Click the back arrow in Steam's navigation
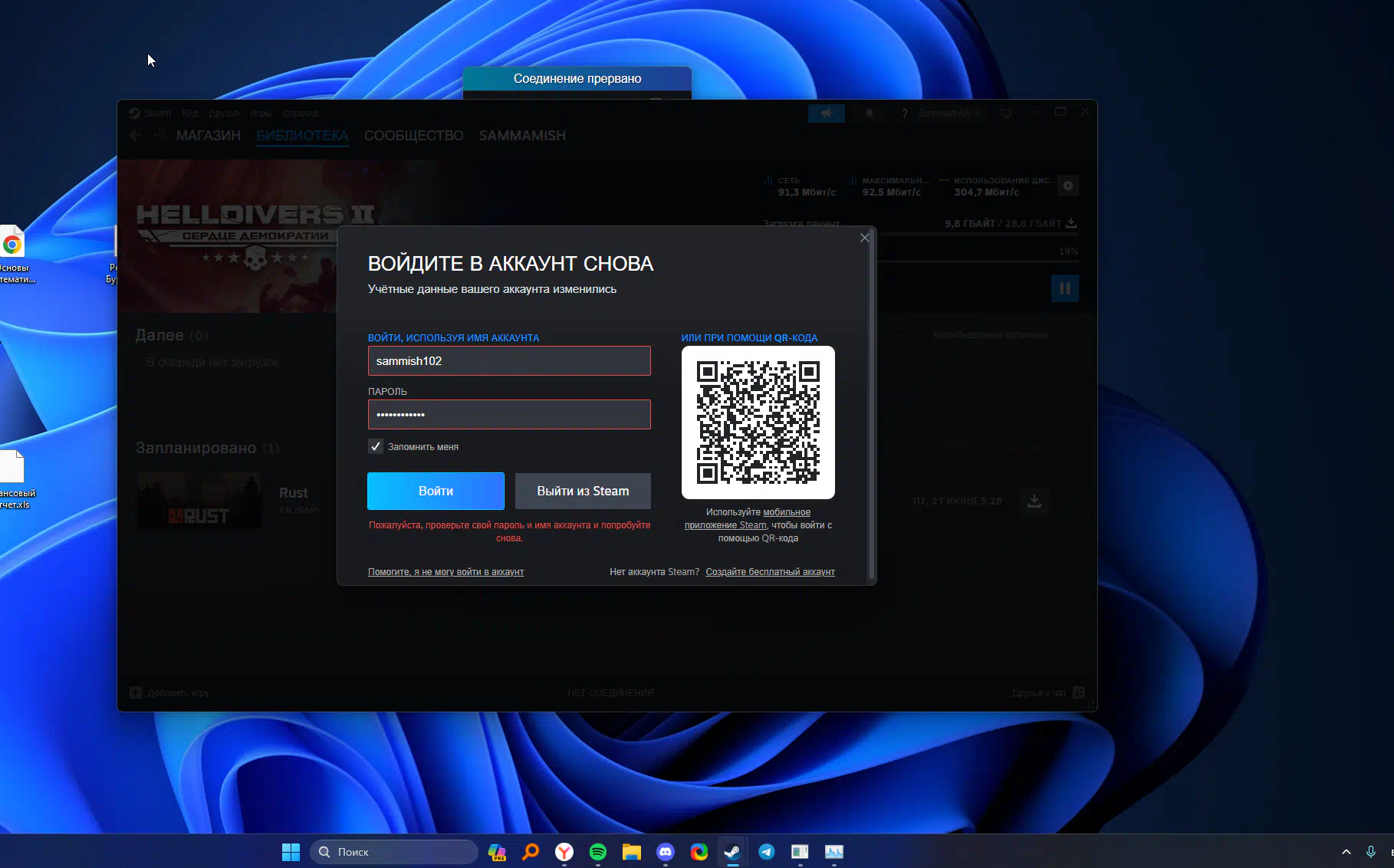The width and height of the screenshot is (1394, 868). (x=136, y=135)
